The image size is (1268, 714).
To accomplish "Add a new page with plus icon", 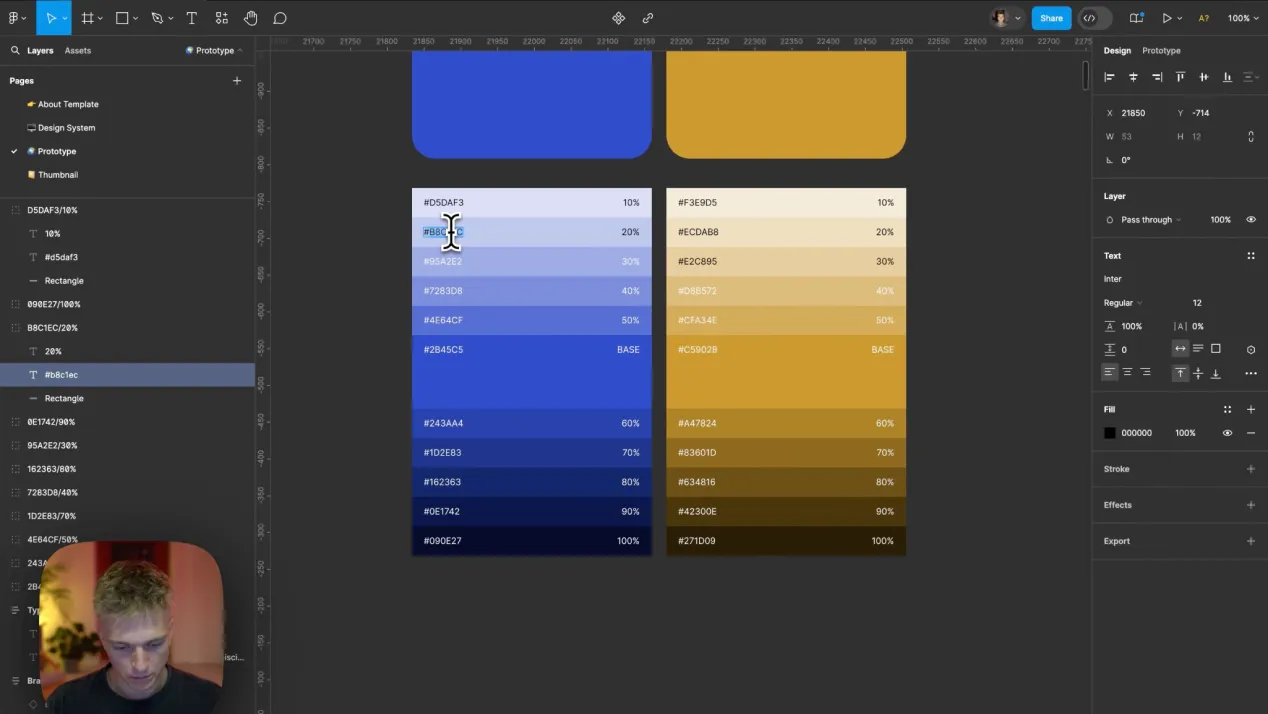I will pos(237,81).
